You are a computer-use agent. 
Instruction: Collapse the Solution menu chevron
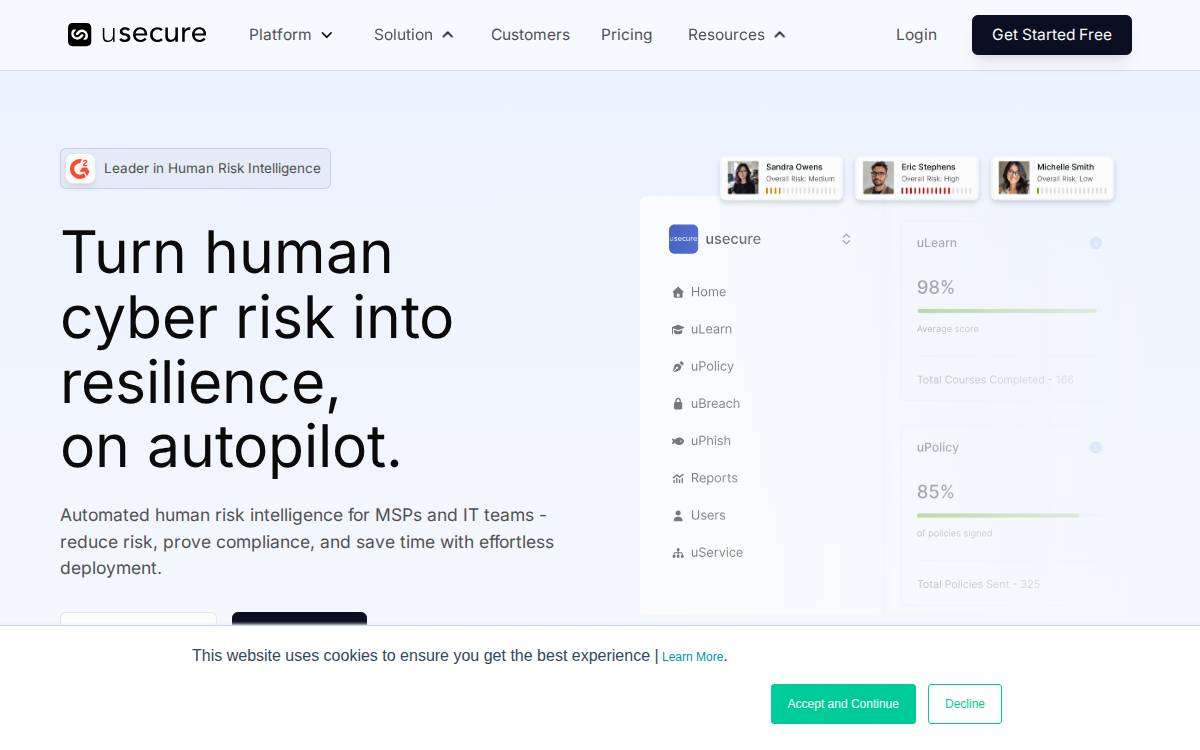point(448,35)
